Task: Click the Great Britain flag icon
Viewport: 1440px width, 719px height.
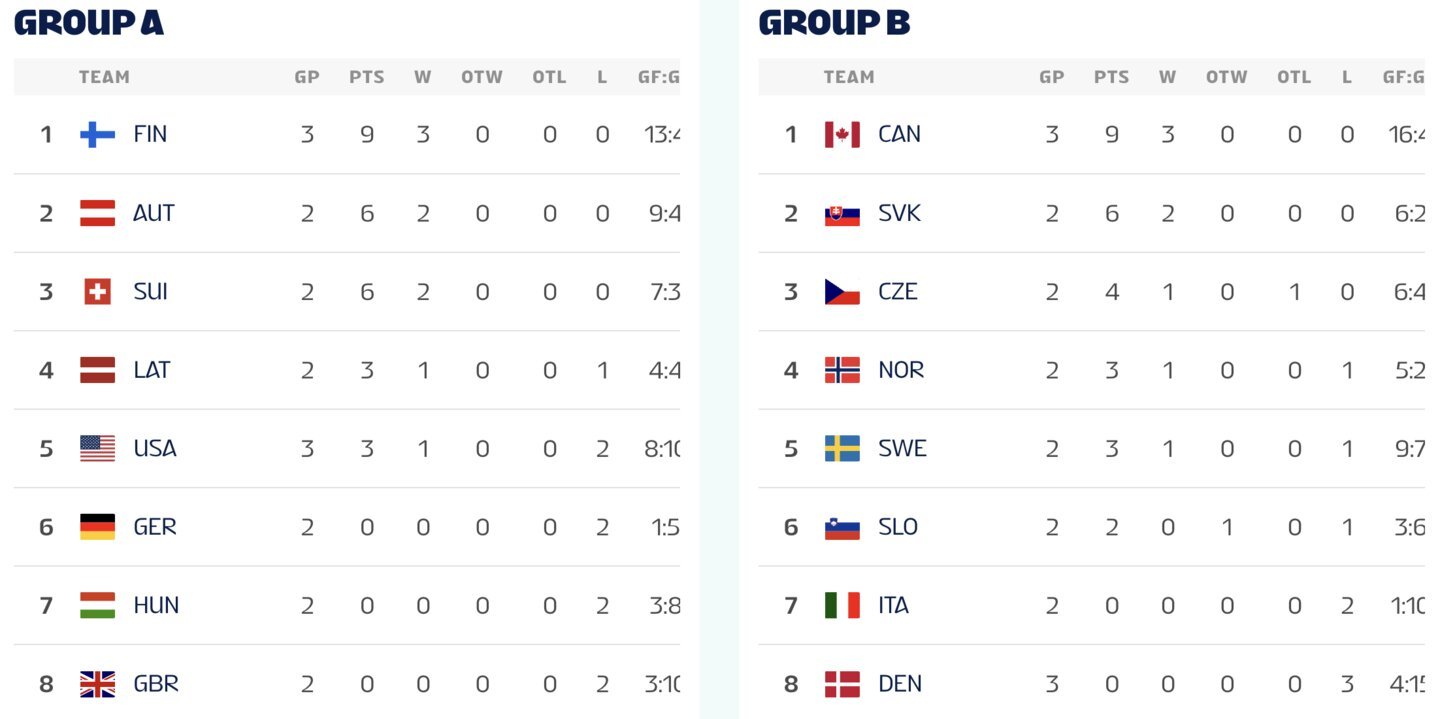Action: pos(97,684)
